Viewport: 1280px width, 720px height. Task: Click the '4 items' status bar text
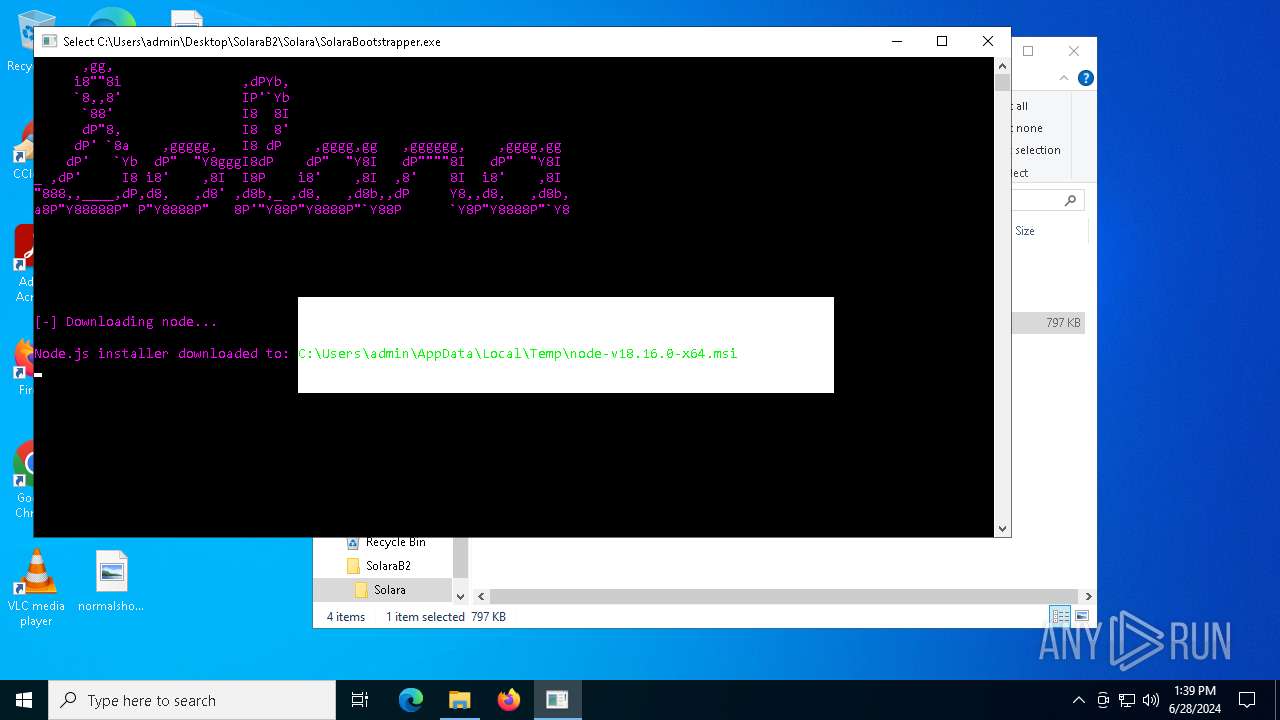click(346, 617)
